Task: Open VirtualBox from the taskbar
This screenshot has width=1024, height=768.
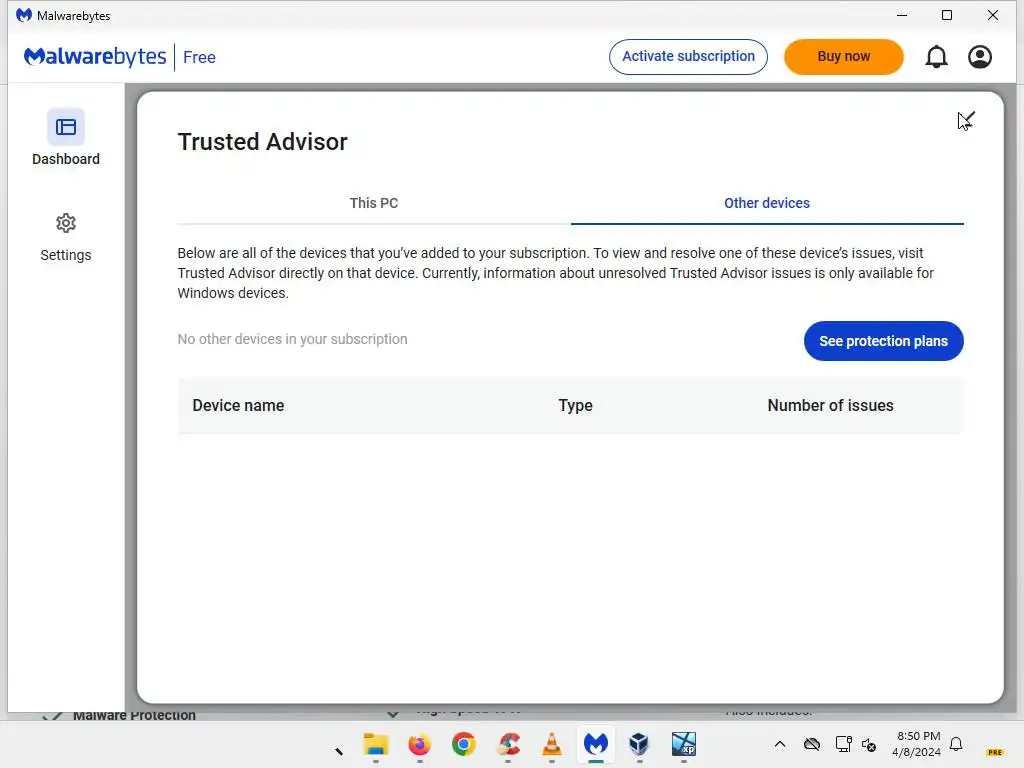Action: 639,744
